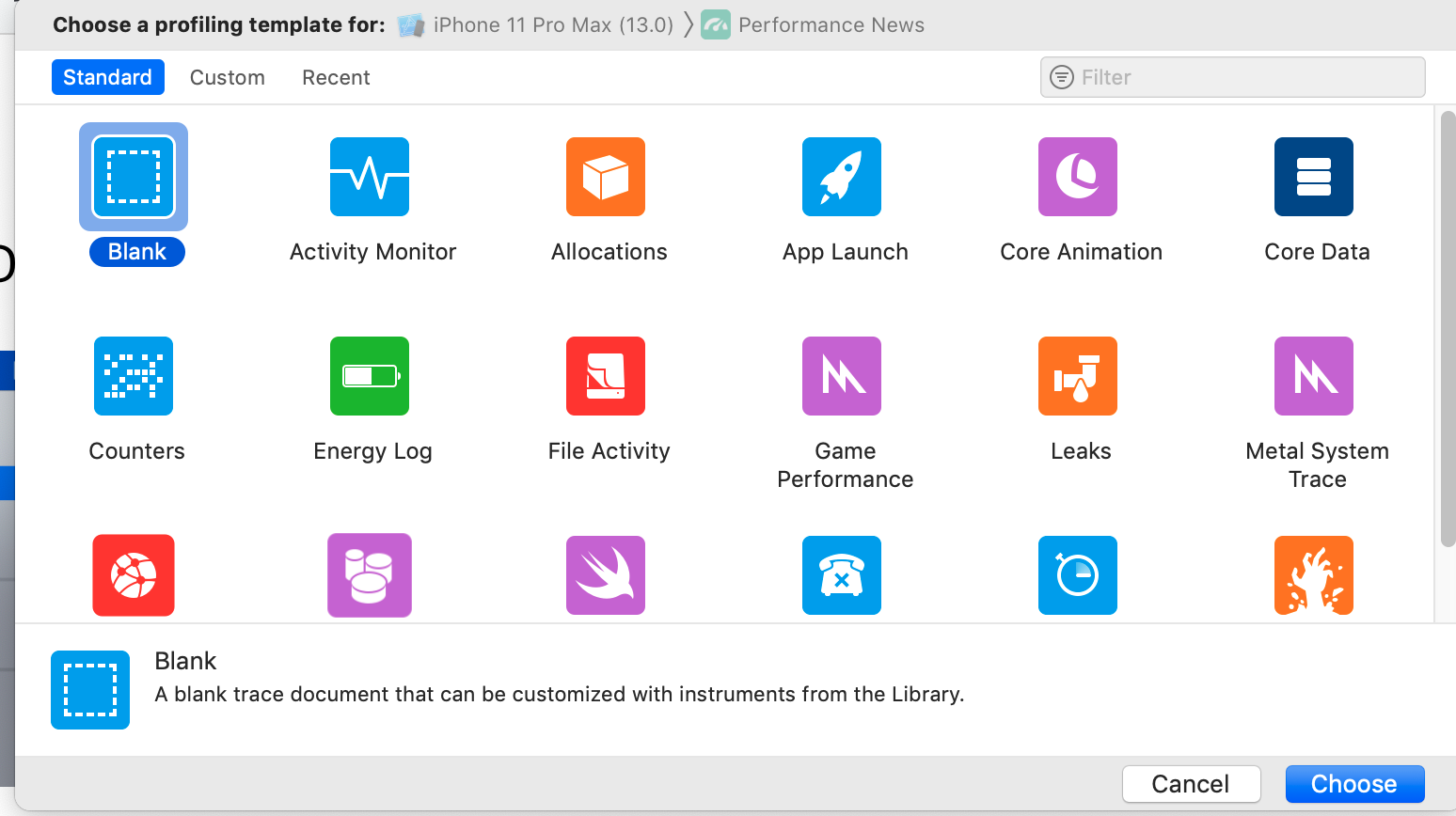The image size is (1456, 816).
Task: Focus the Filter text field
Action: 1233,77
